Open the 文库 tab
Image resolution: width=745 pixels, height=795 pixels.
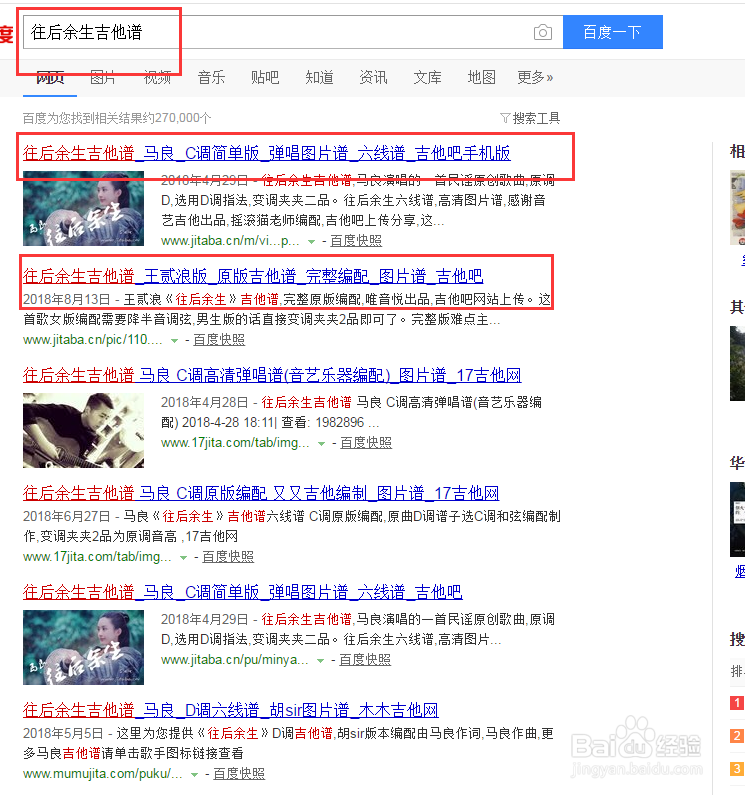coord(427,77)
